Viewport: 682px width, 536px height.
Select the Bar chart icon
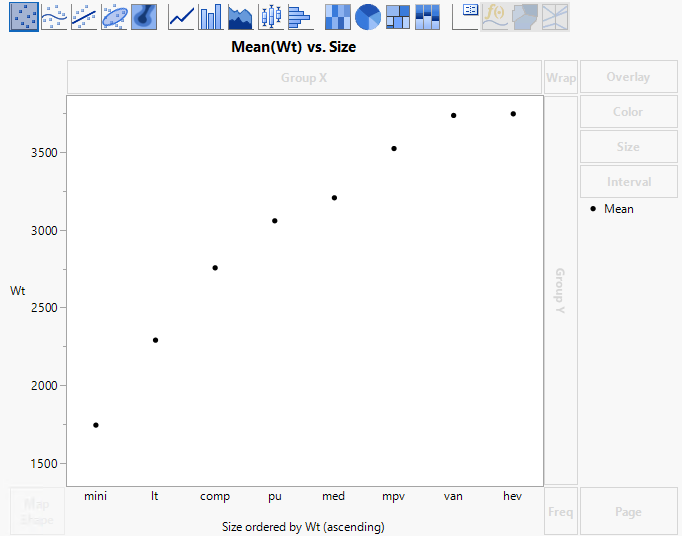click(211, 17)
